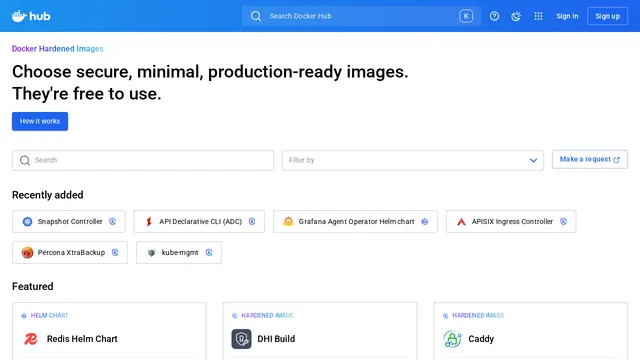The width and height of the screenshot is (640, 360).
Task: Open API Declarative CLI (ADC) chip
Action: coord(199,221)
